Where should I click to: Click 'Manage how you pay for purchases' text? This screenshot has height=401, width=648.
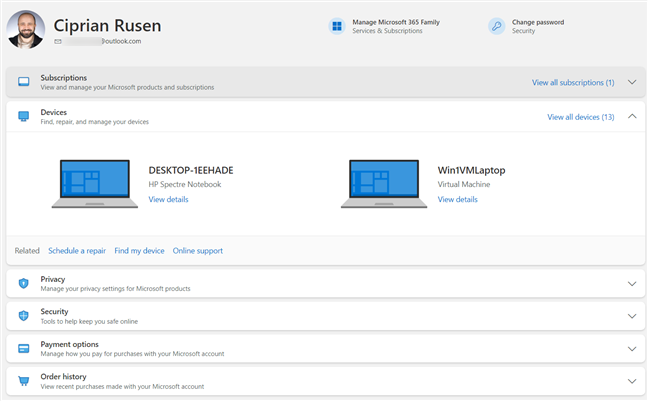[x=132, y=354]
